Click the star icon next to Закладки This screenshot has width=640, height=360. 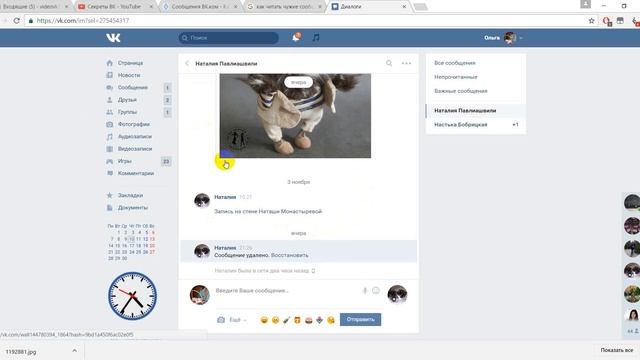click(109, 195)
